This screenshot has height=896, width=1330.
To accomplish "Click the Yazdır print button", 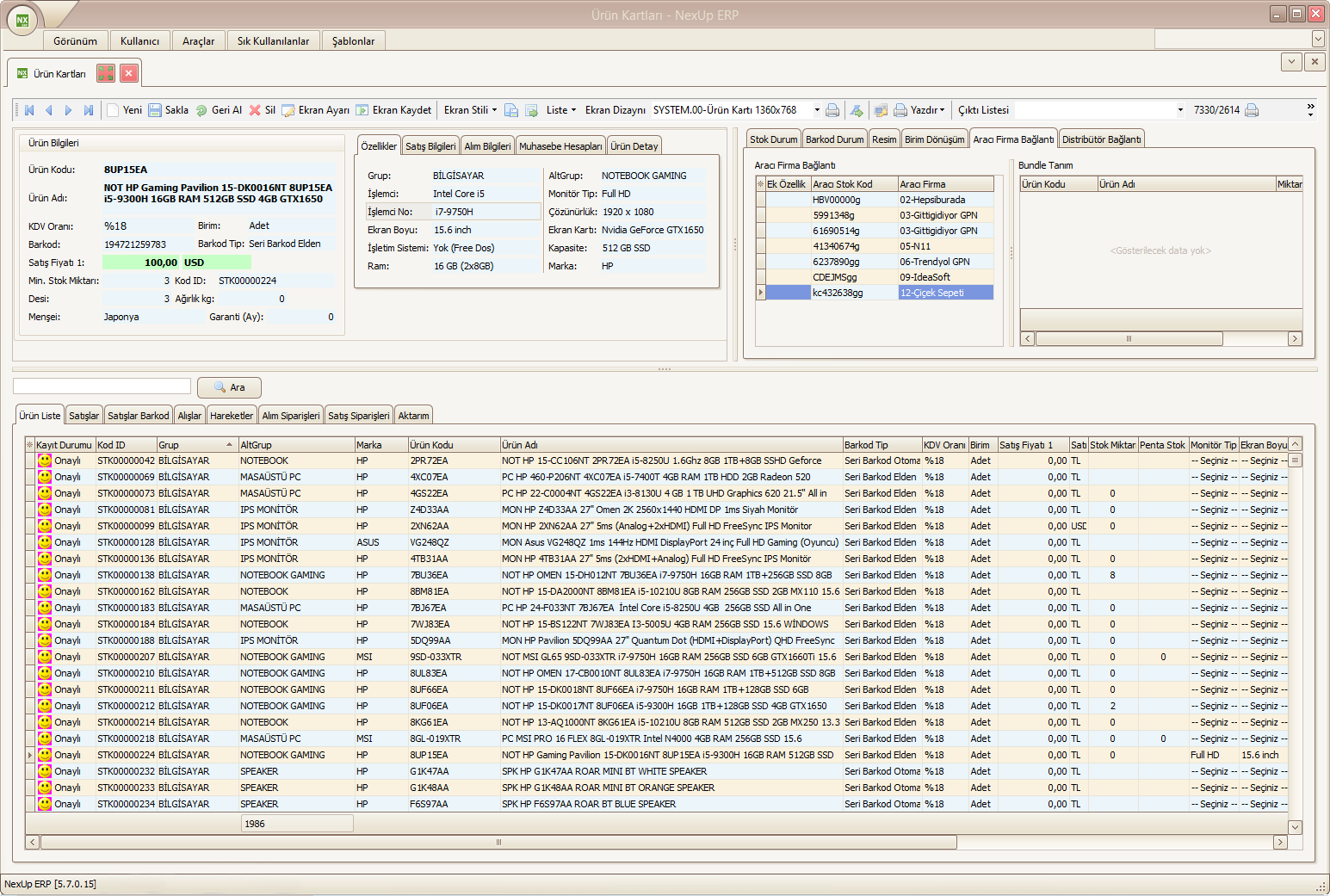I will (917, 110).
